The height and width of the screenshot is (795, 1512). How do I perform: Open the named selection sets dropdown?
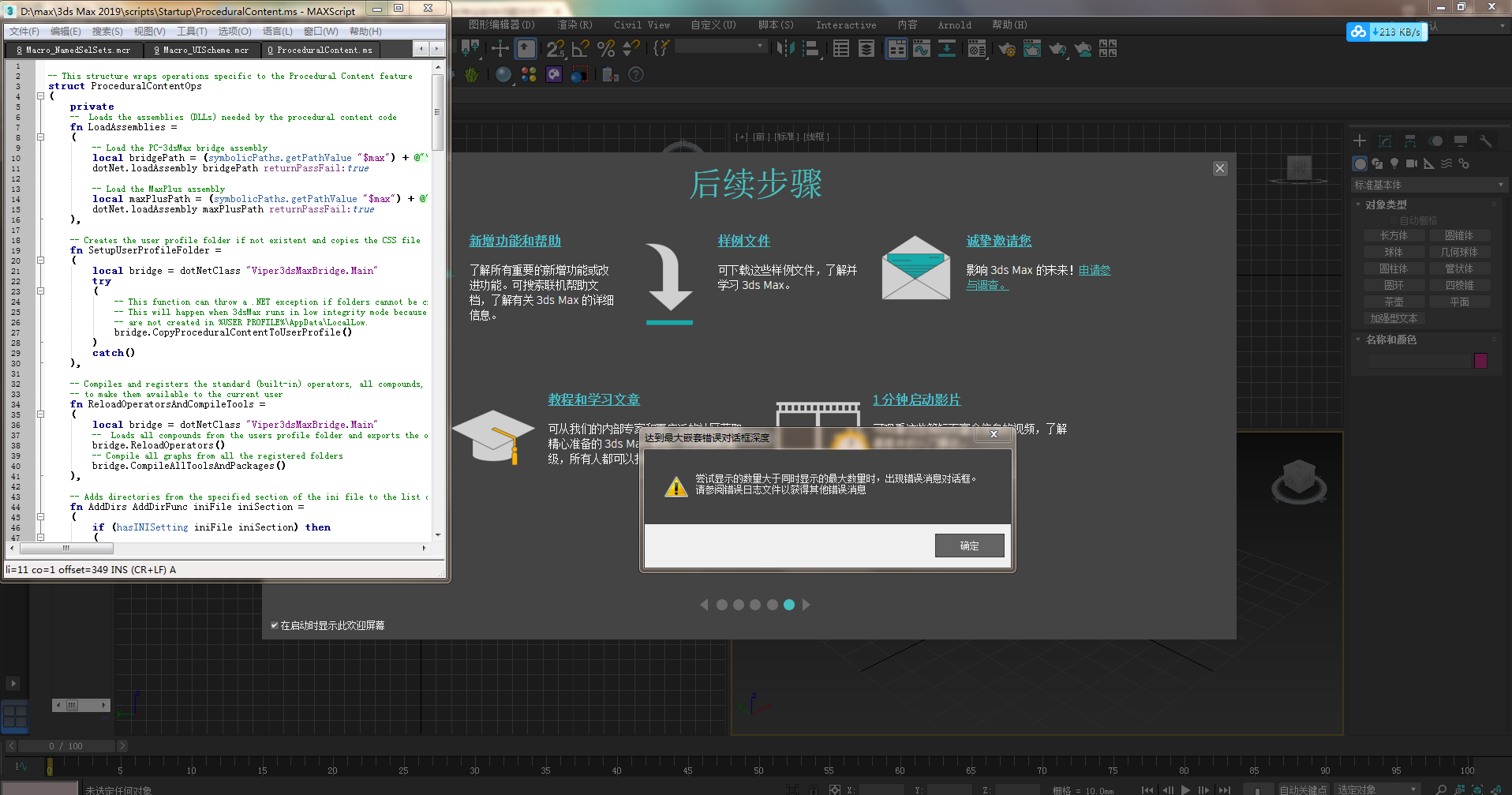tap(721, 47)
